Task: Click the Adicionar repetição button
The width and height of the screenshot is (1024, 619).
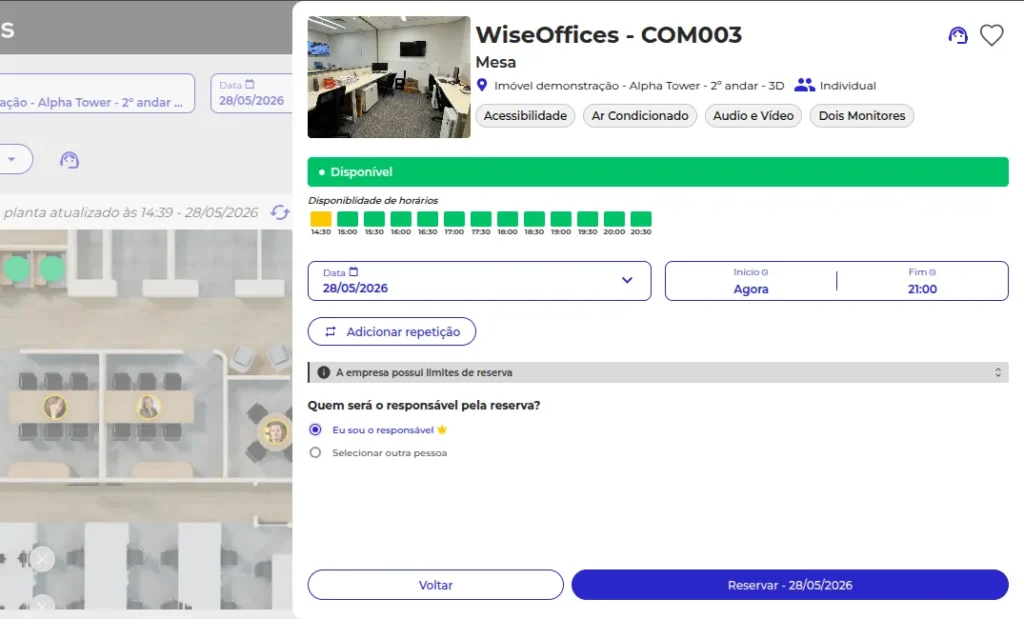Action: pos(392,332)
